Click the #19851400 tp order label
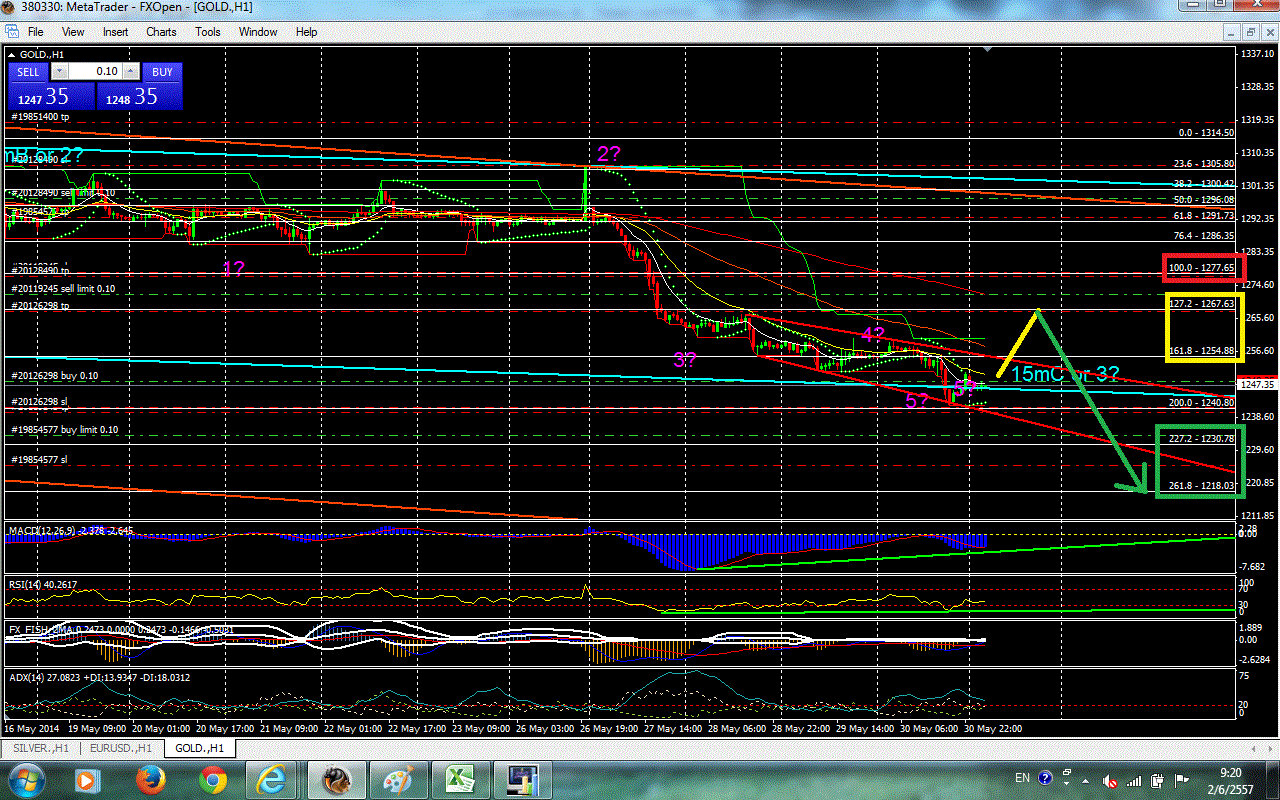 pyautogui.click(x=40, y=118)
